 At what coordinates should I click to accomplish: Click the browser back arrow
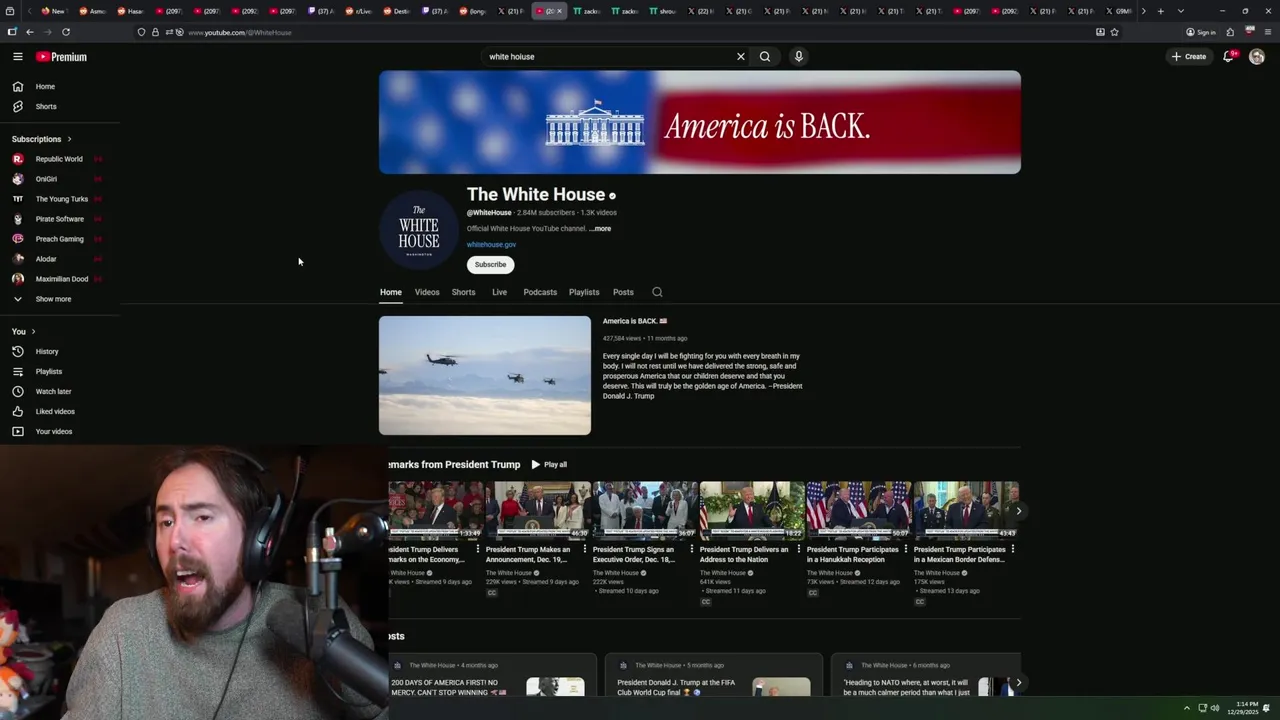[29, 32]
